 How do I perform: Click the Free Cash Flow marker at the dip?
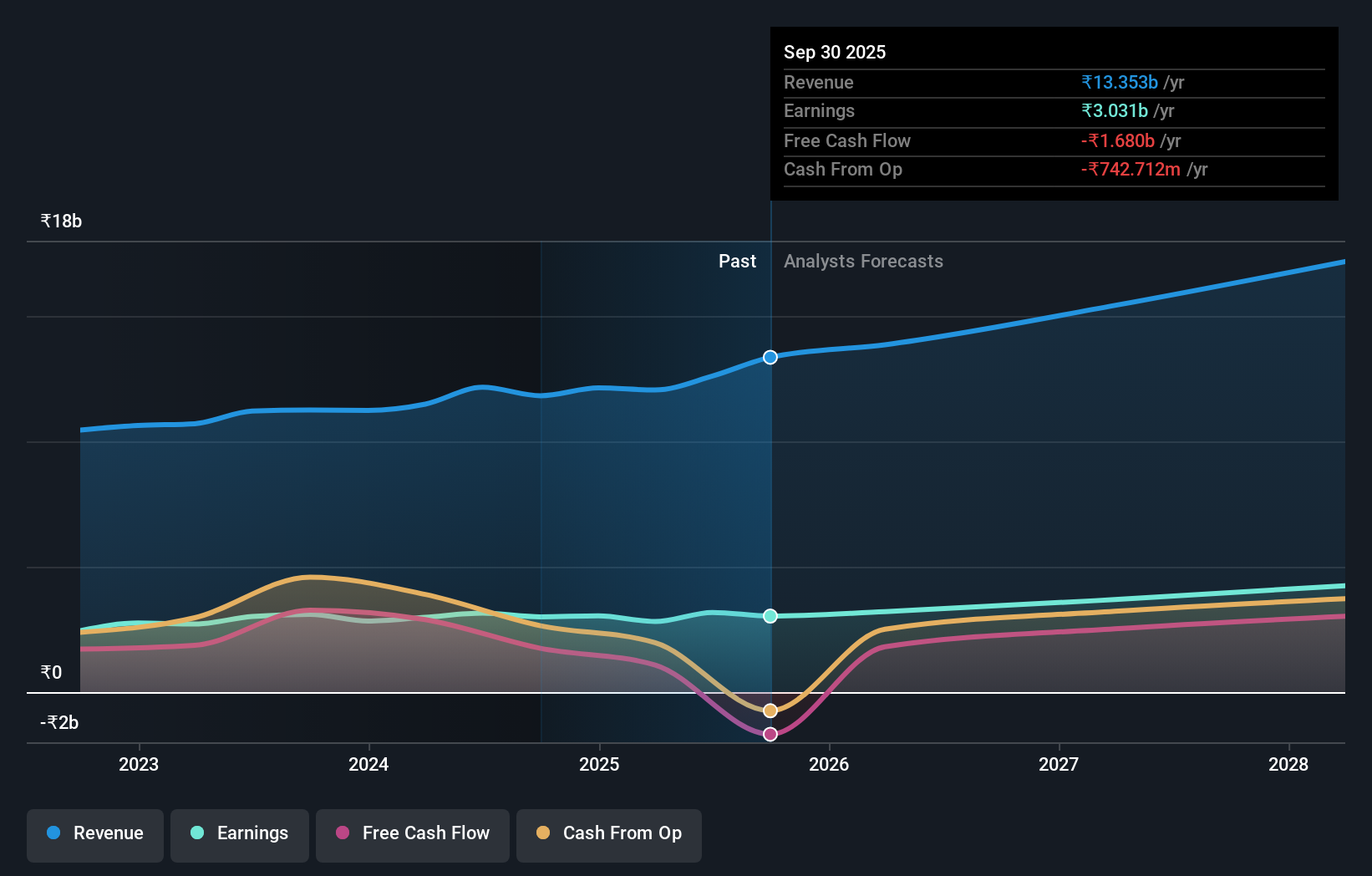[x=770, y=734]
